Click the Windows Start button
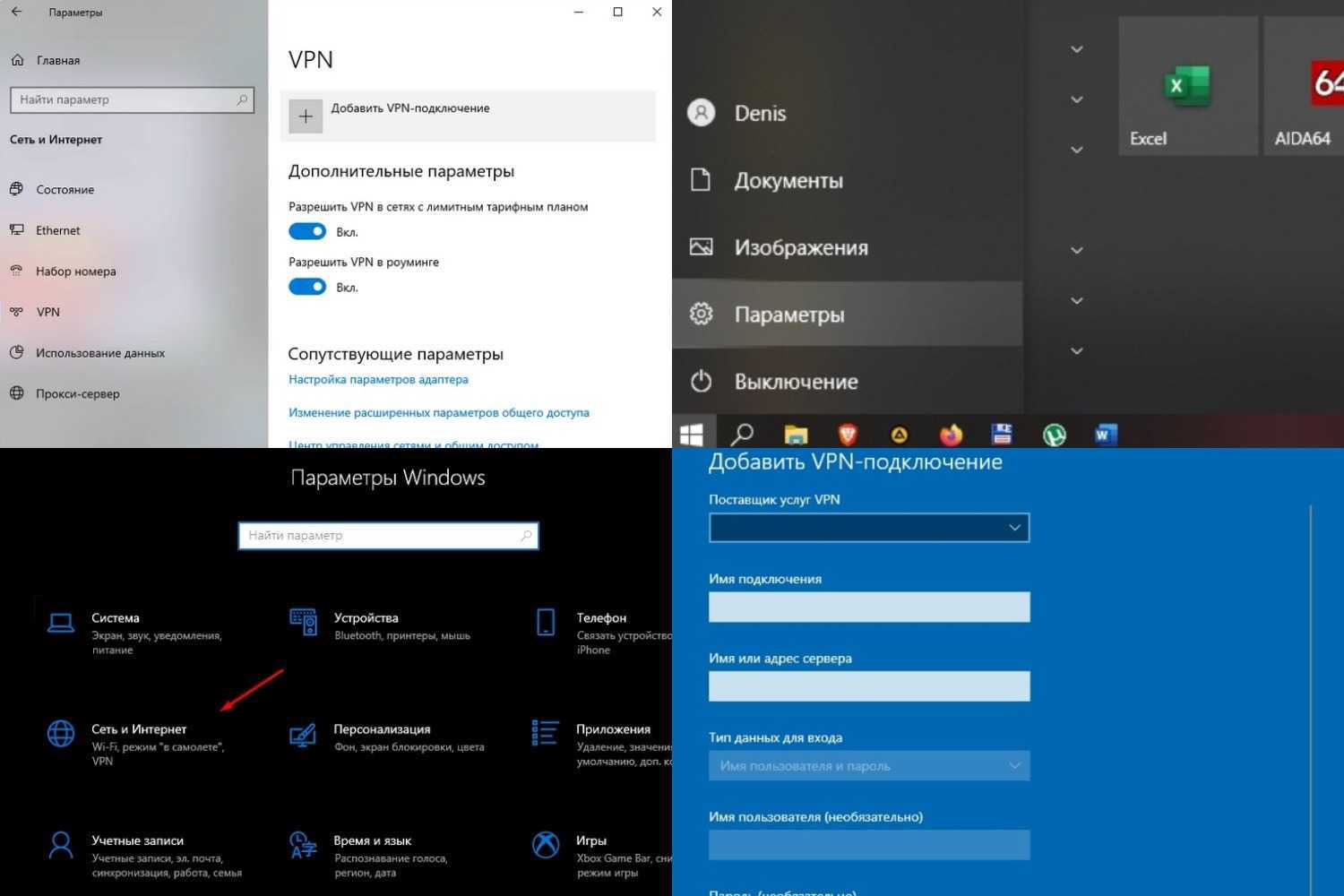 click(x=693, y=435)
